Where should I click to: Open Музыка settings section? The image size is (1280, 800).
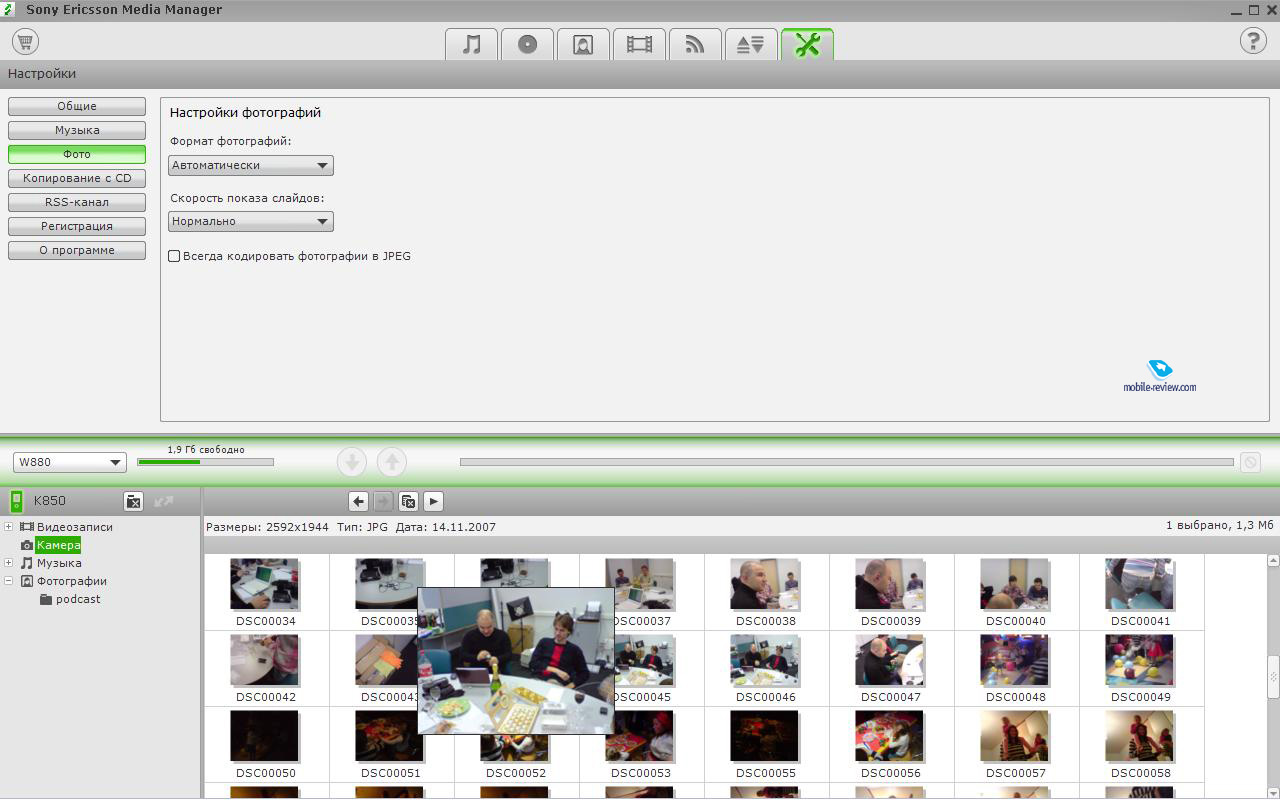[77, 130]
